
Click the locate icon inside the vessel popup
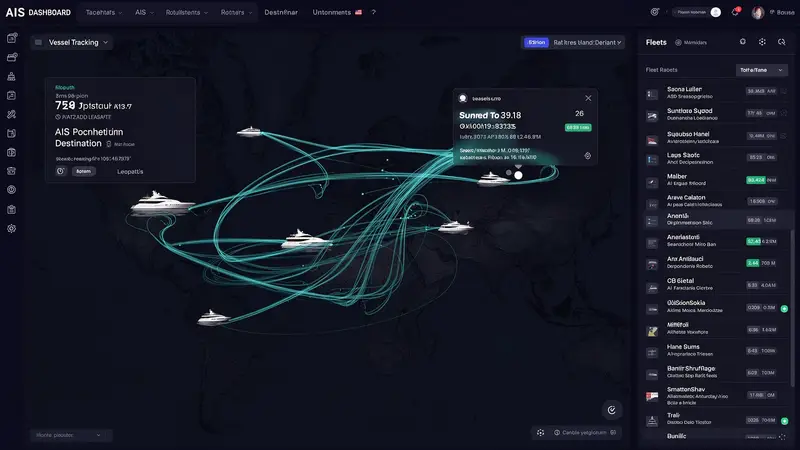click(588, 156)
